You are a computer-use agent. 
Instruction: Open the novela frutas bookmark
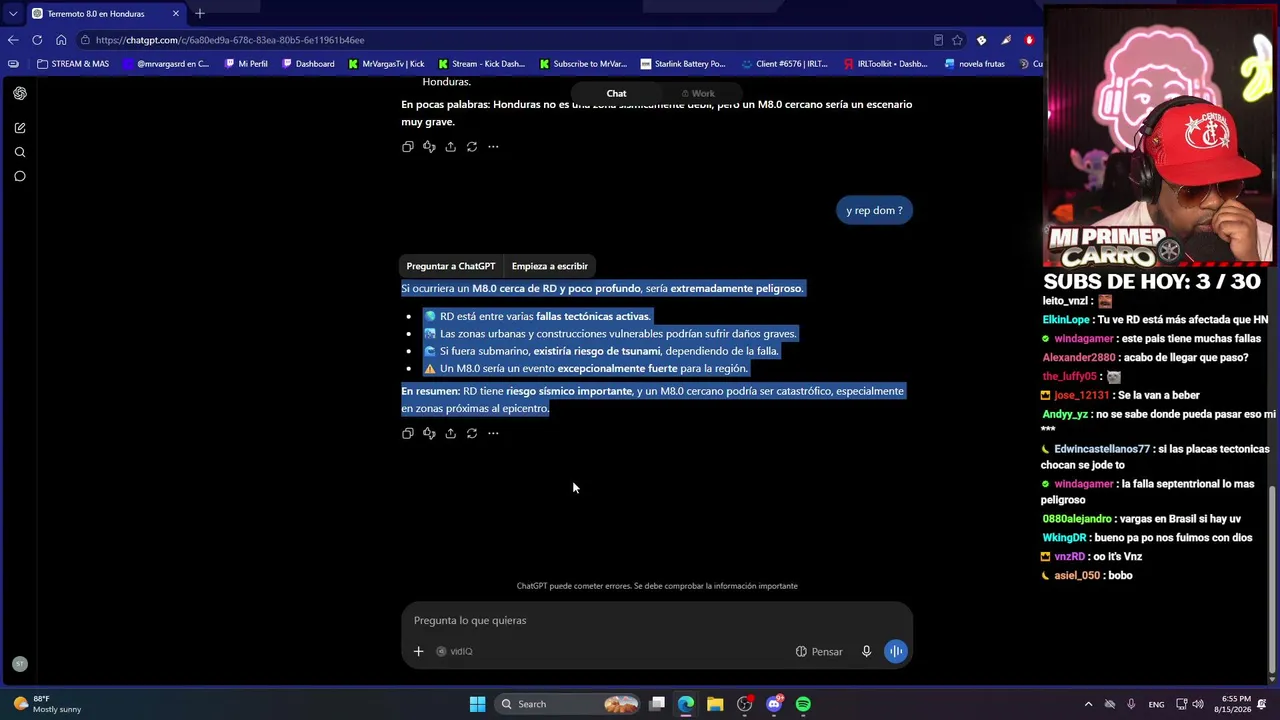pos(975,64)
